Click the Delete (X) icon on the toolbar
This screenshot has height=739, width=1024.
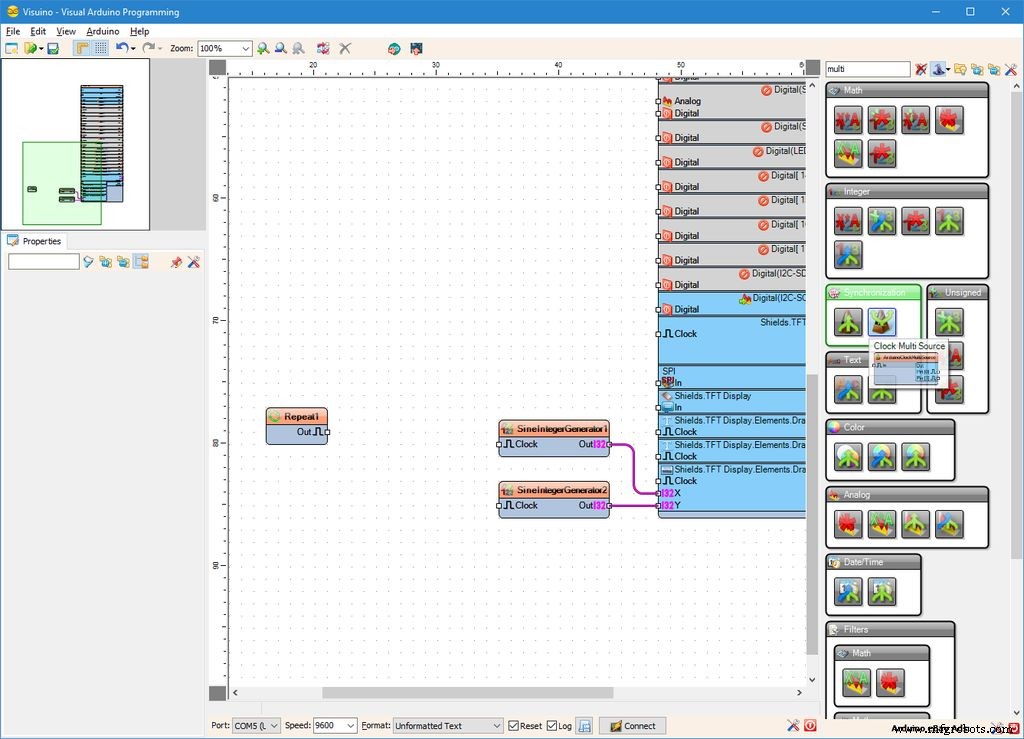(x=345, y=47)
